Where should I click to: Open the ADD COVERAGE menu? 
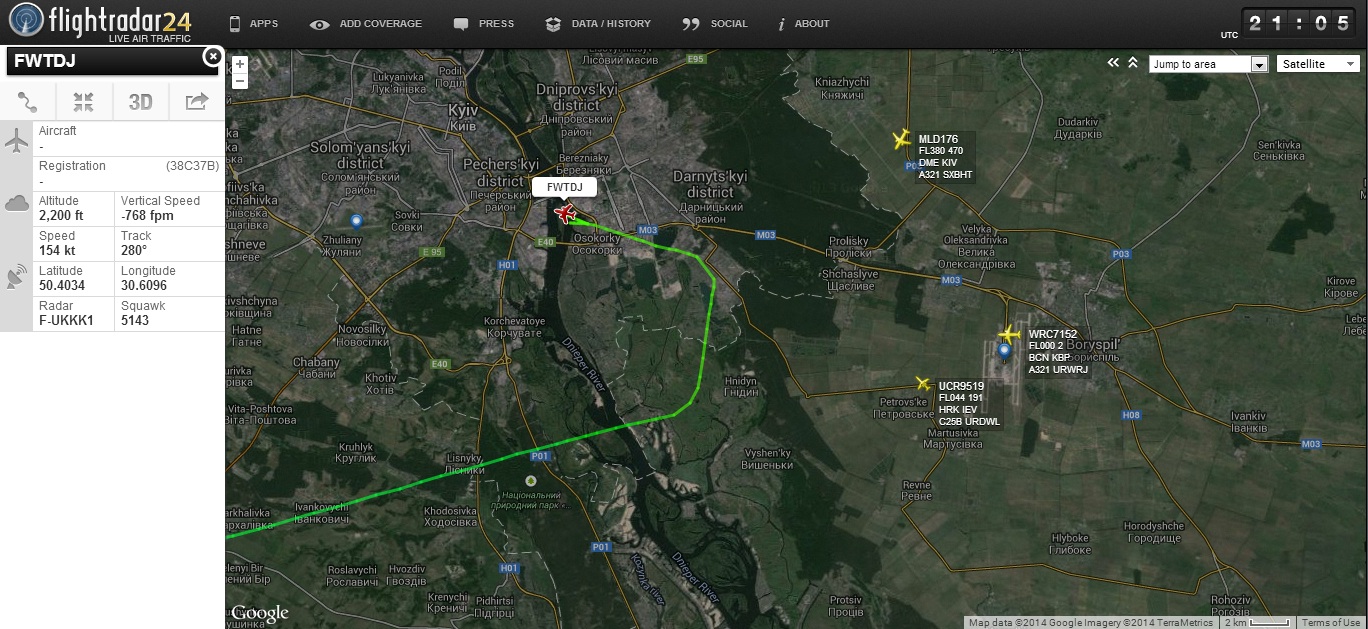[366, 24]
